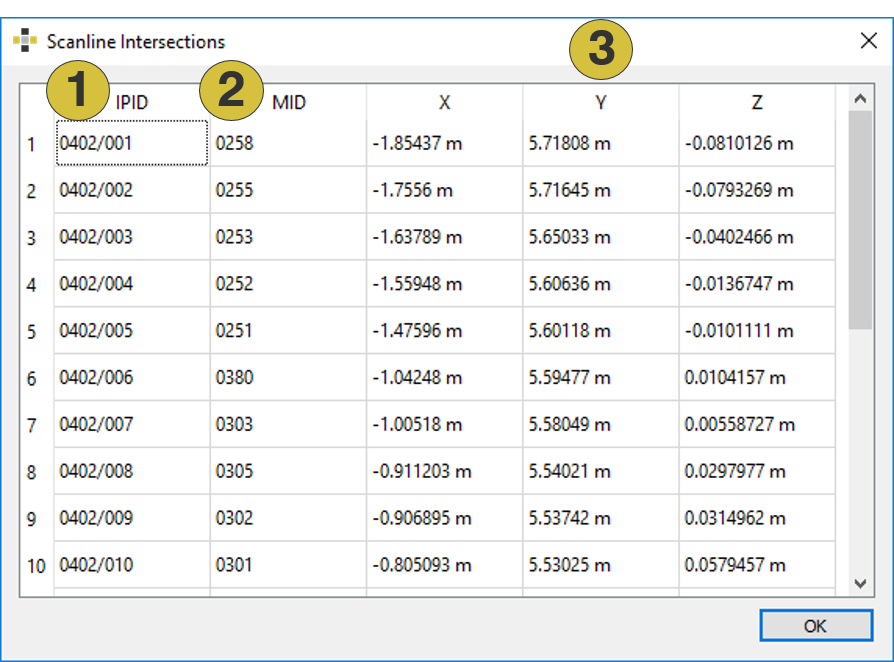This screenshot has width=894, height=662.
Task: Select Y value 5.59477 m
Action: pyautogui.click(x=600, y=377)
